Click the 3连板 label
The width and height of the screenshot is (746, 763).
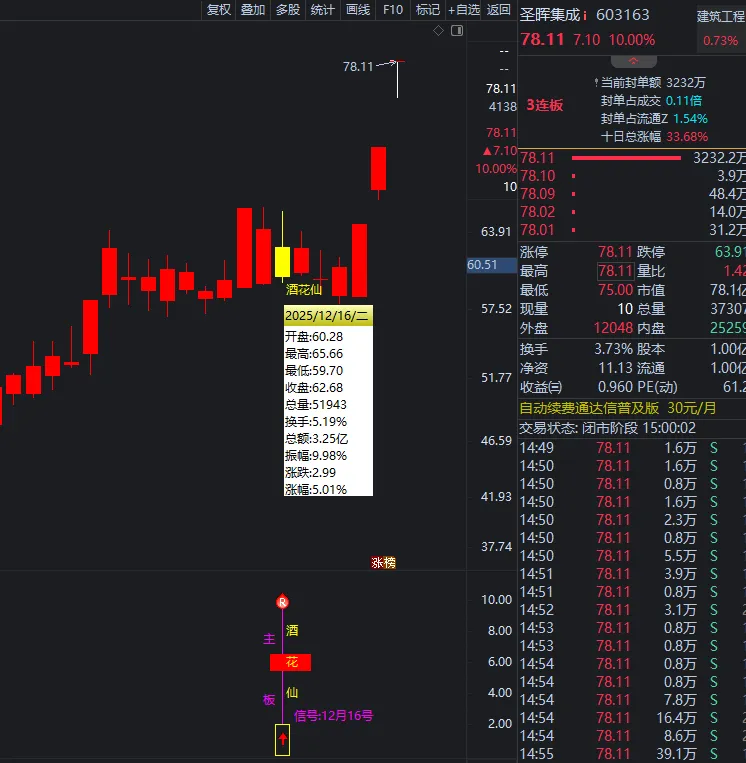pos(545,105)
